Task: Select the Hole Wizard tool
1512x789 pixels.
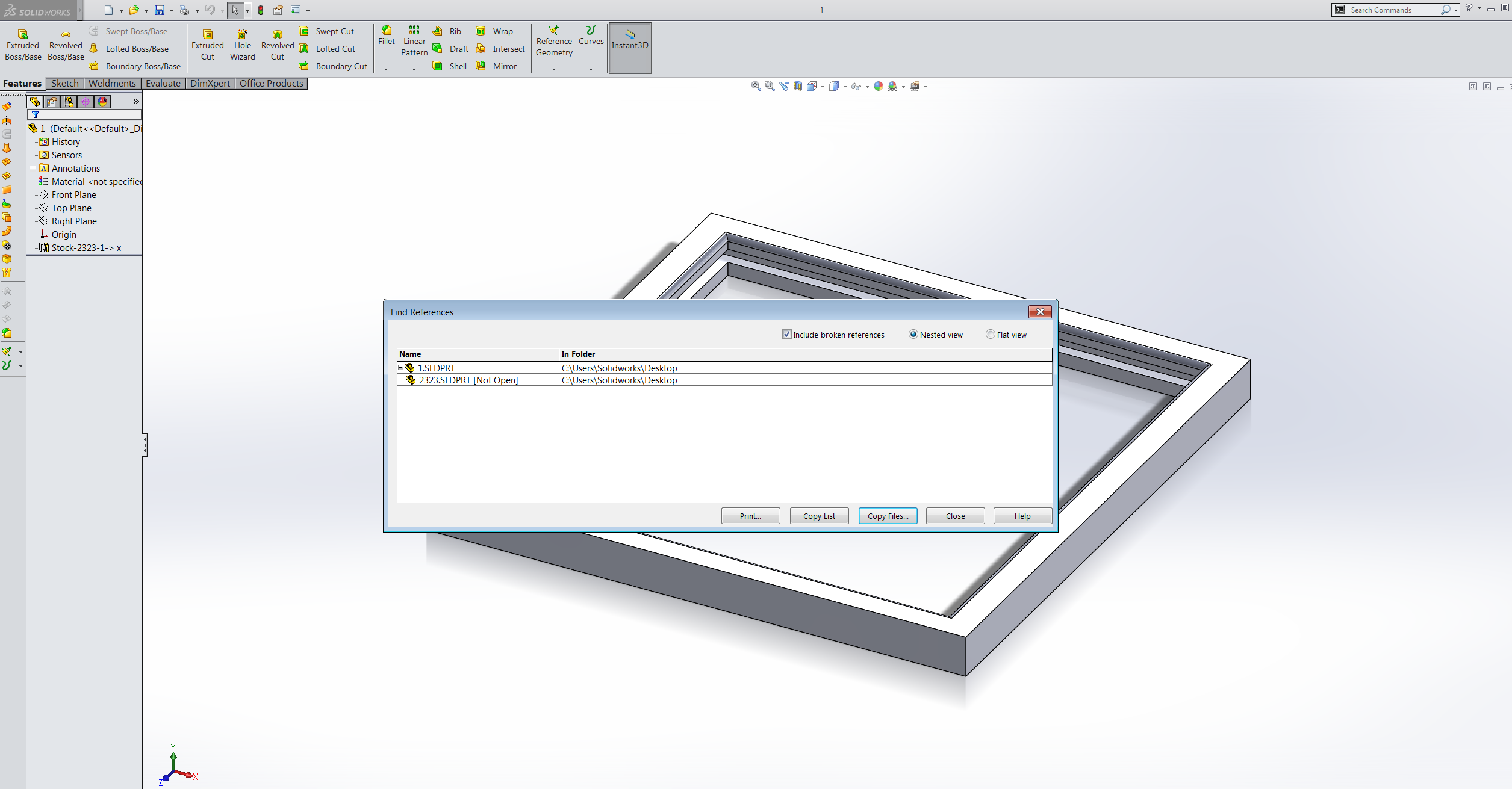Action: pos(242,34)
